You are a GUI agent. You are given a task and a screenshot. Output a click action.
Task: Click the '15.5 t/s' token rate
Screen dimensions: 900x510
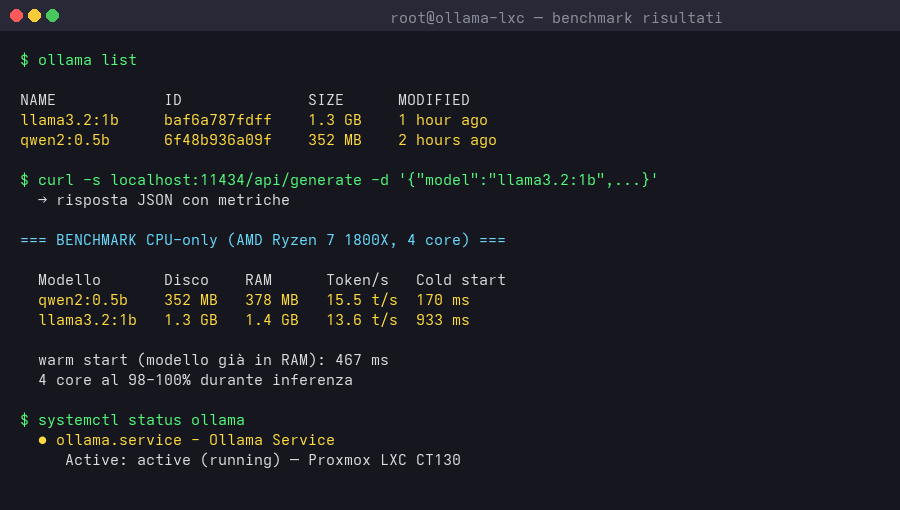362,300
